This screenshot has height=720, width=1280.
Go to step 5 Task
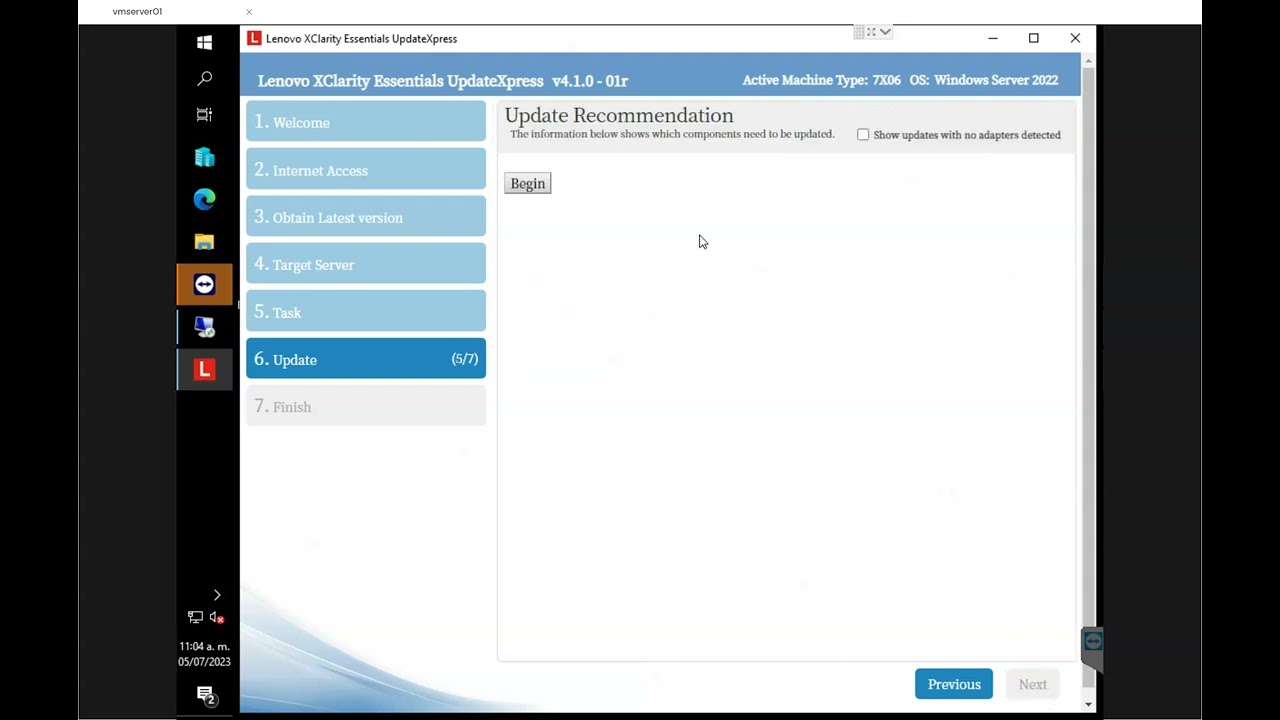point(366,312)
